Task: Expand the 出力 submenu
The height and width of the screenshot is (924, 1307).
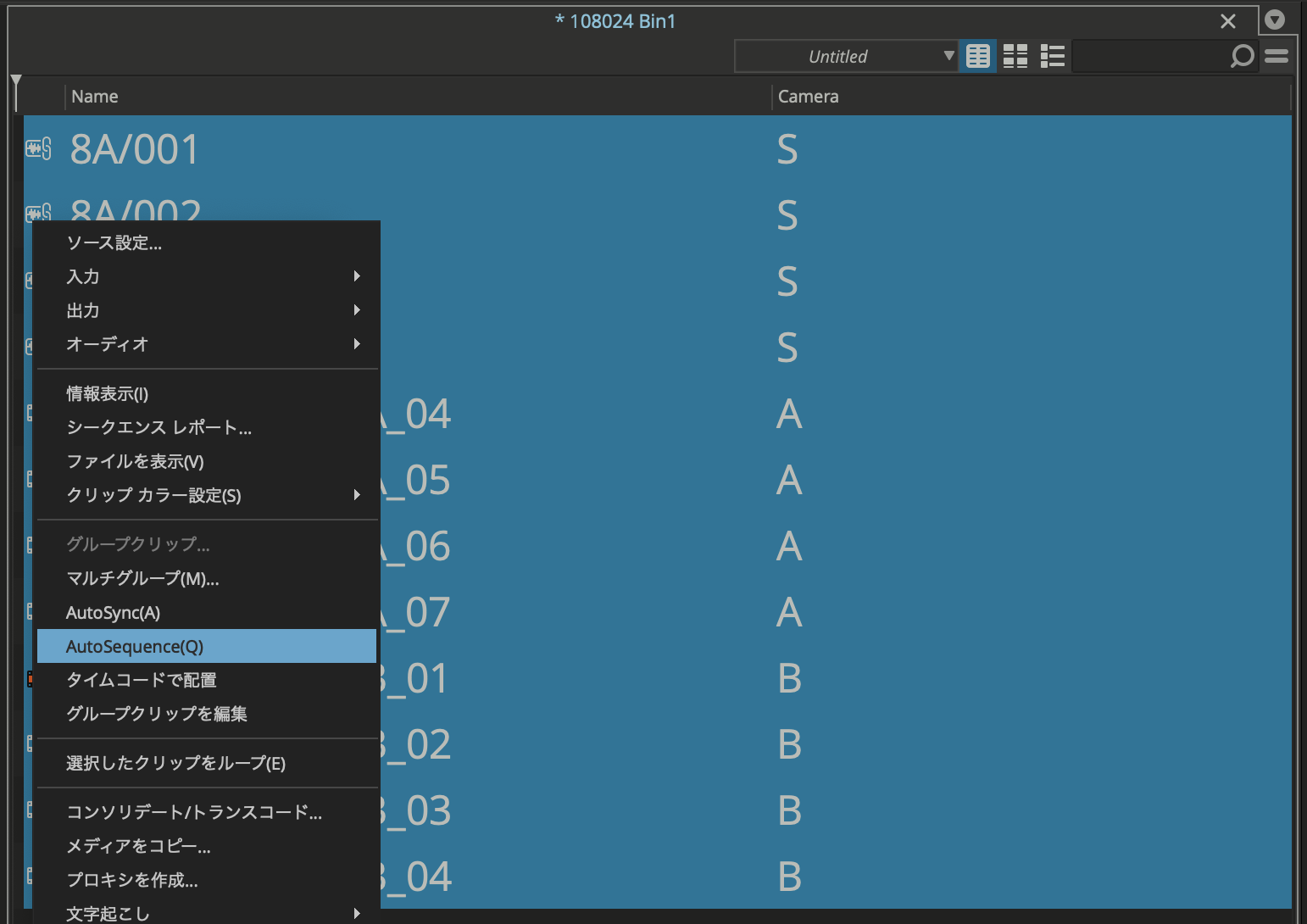Action: 207,310
